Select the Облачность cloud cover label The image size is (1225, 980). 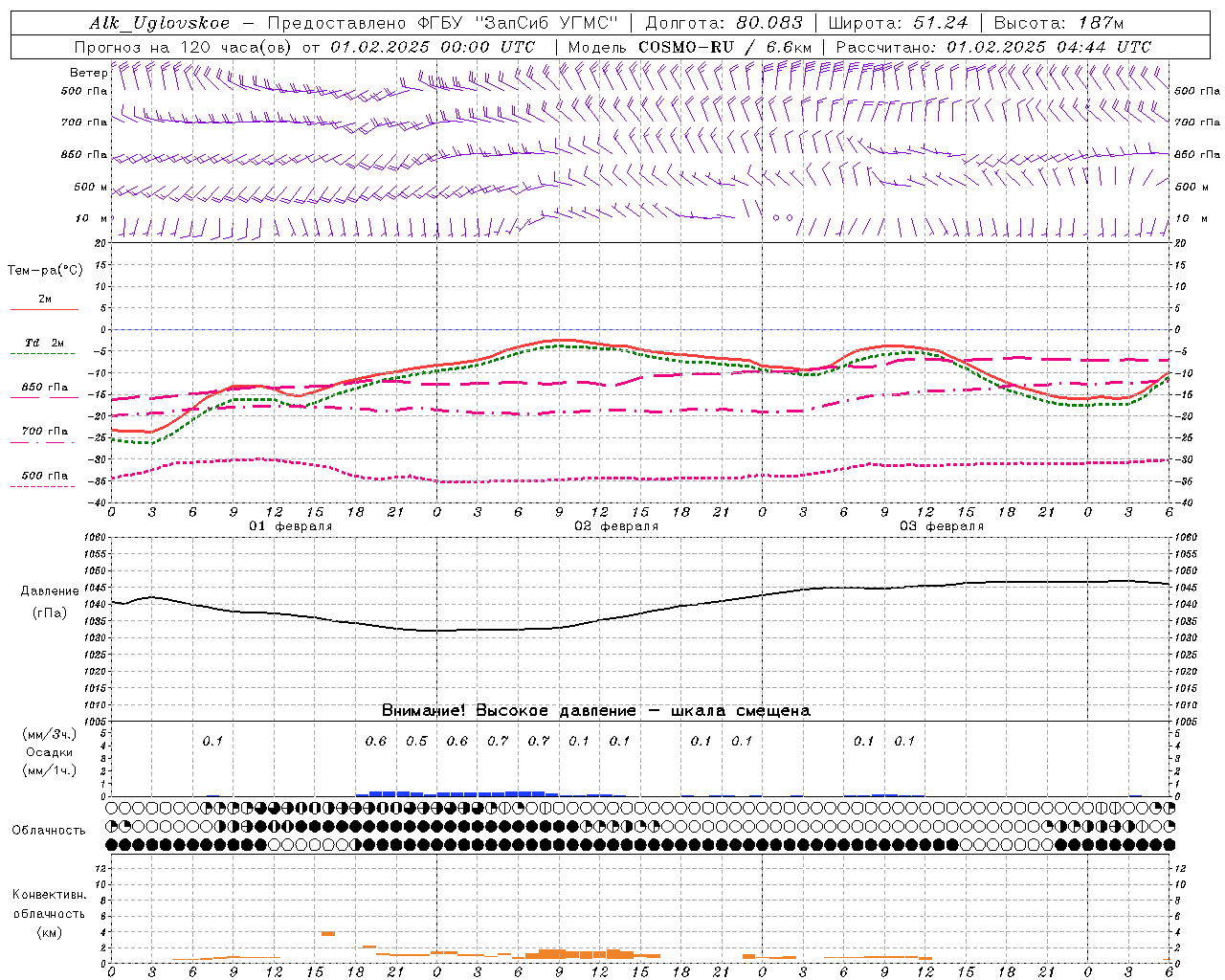49,830
